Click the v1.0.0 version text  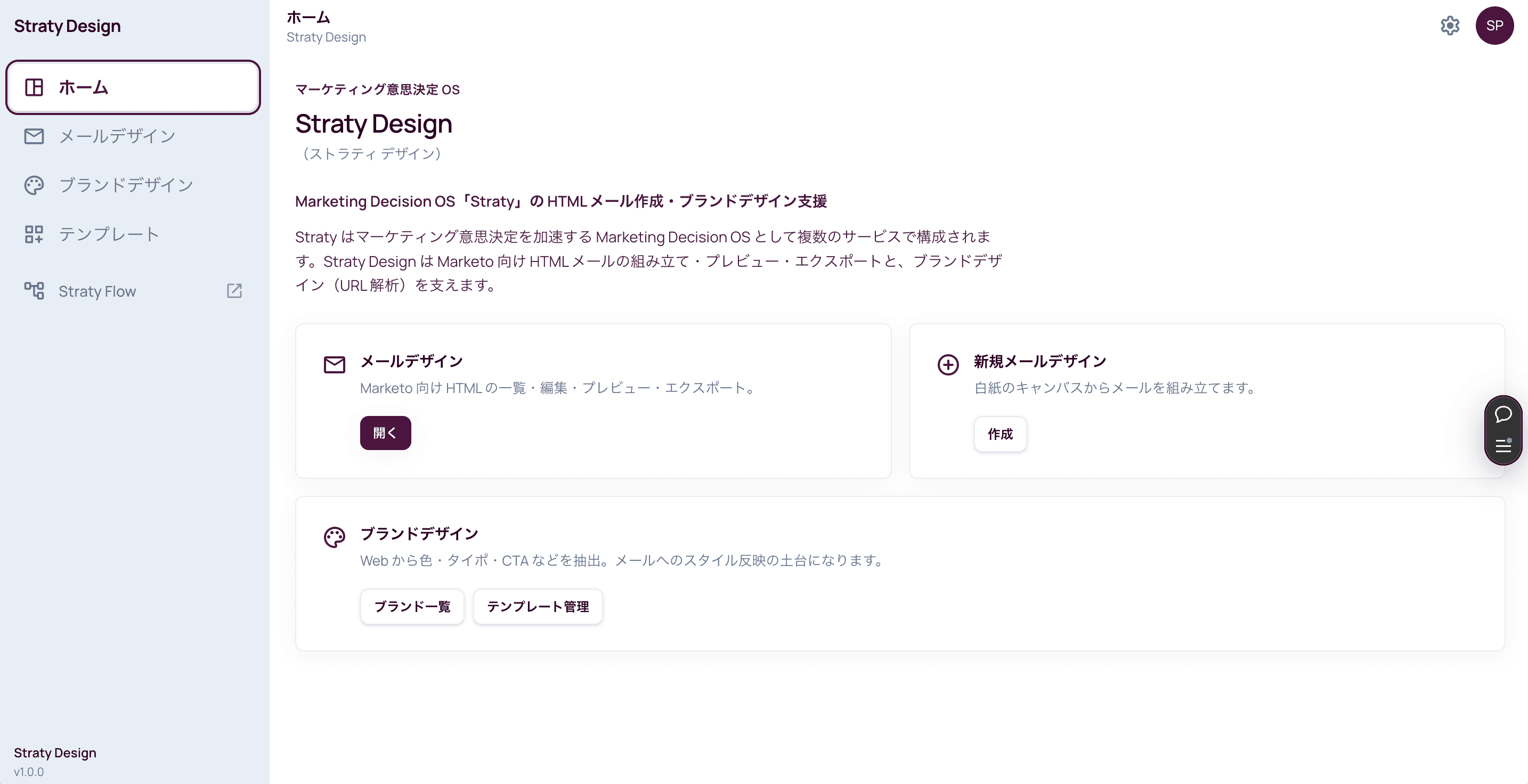click(x=28, y=772)
